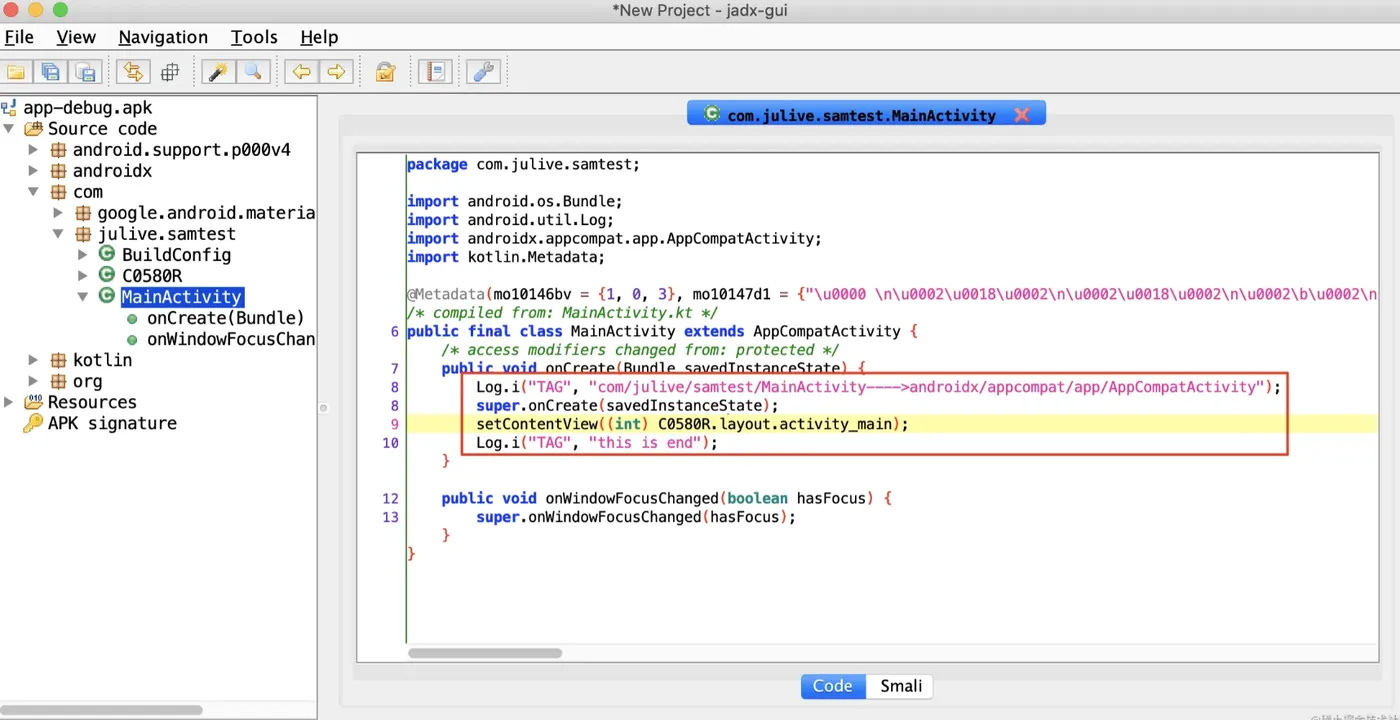Click the '/* compiled from: MainActivity.kt */' comment

(562, 313)
